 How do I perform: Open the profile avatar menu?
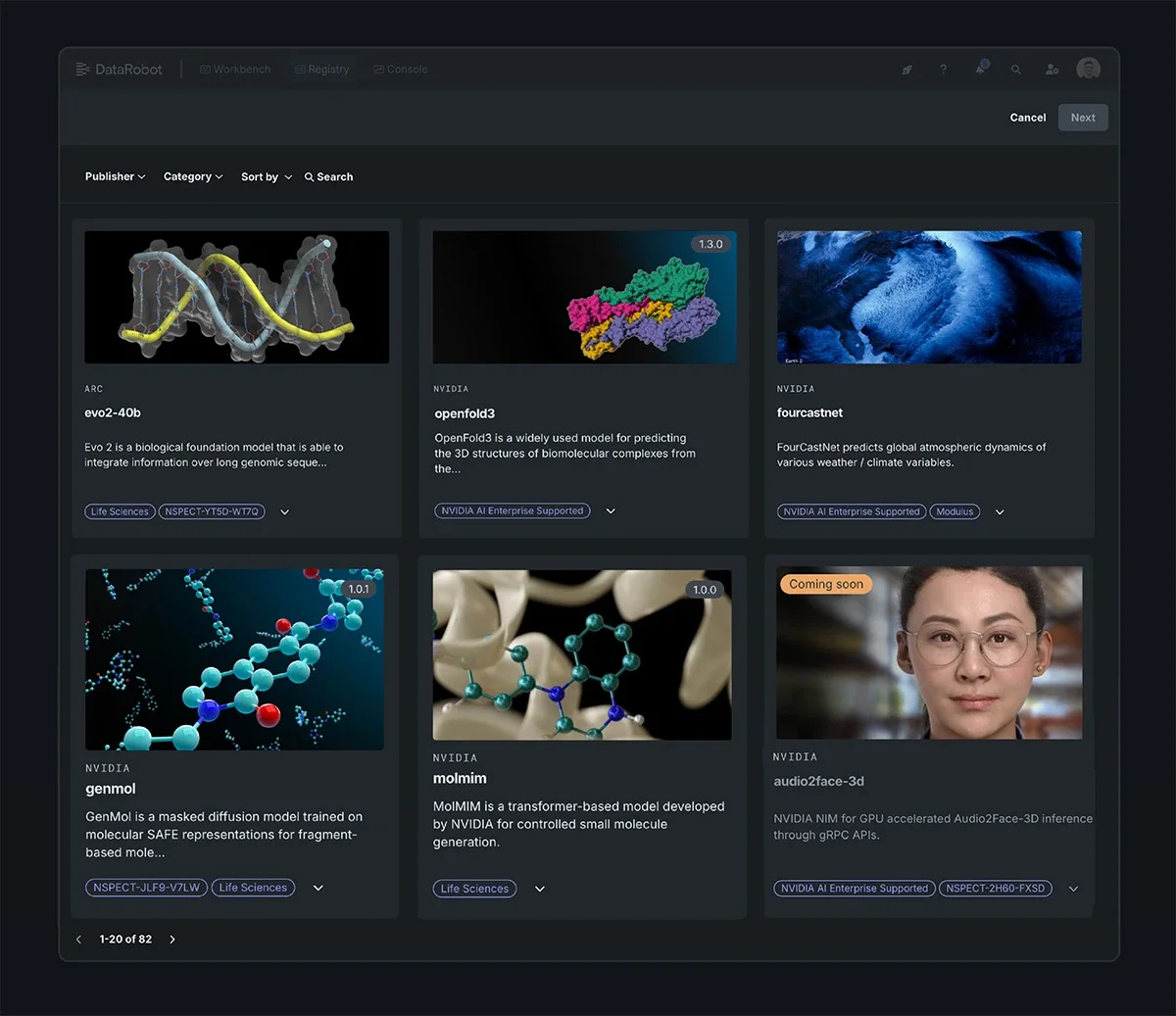pyautogui.click(x=1088, y=69)
